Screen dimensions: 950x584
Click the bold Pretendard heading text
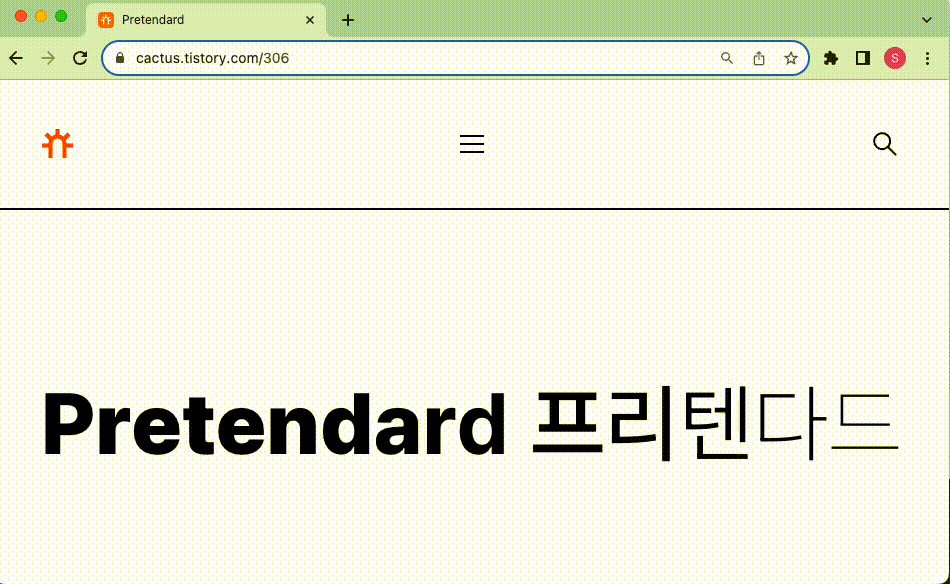coord(274,424)
